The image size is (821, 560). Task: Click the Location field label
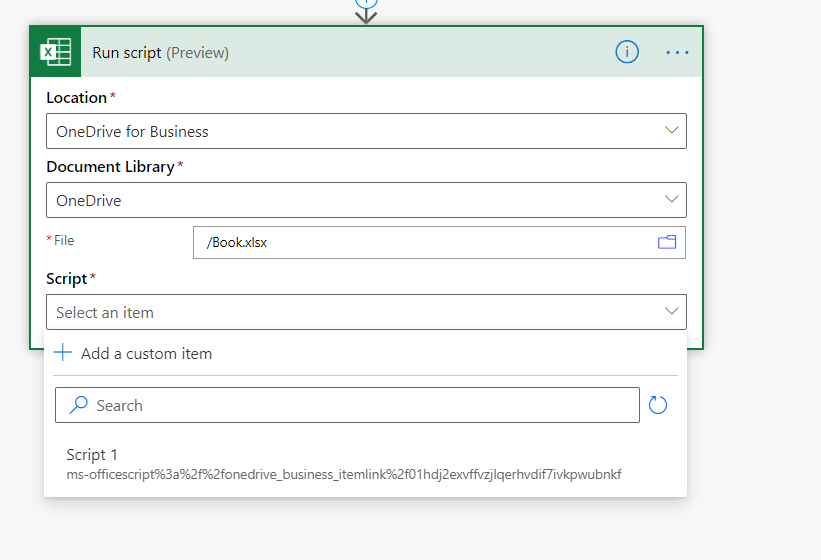[x=76, y=98]
